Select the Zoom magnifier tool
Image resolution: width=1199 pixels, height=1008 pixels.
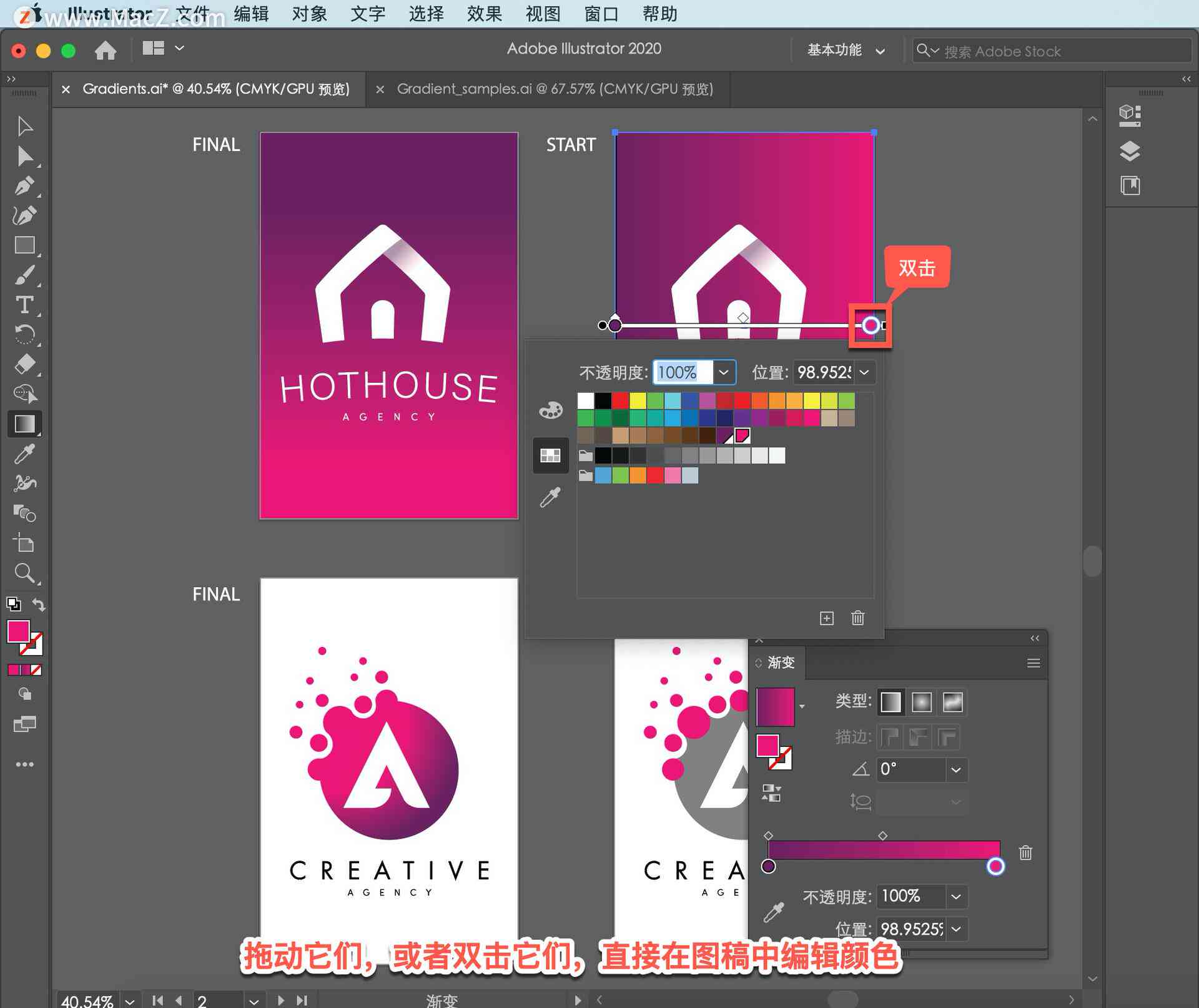point(25,573)
